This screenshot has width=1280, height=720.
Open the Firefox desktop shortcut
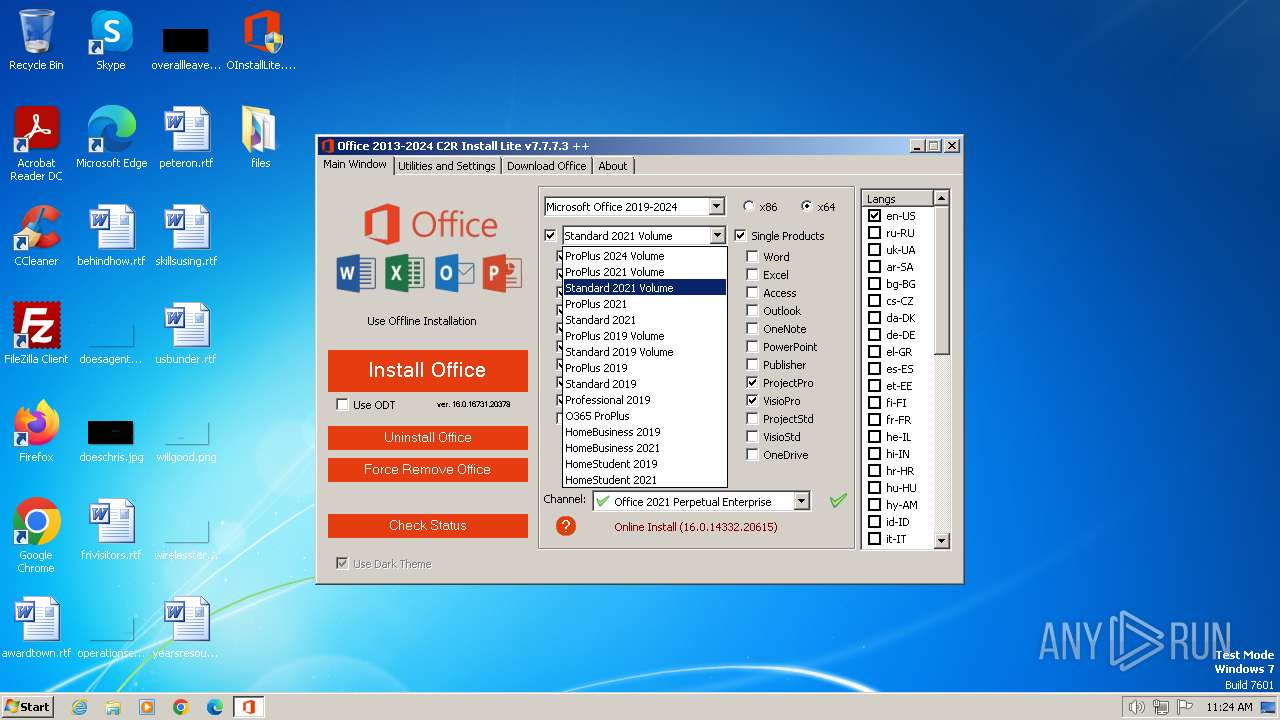pos(36,432)
